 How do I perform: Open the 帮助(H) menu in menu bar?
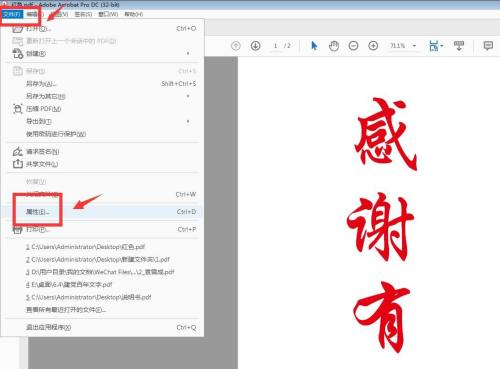coord(134,14)
